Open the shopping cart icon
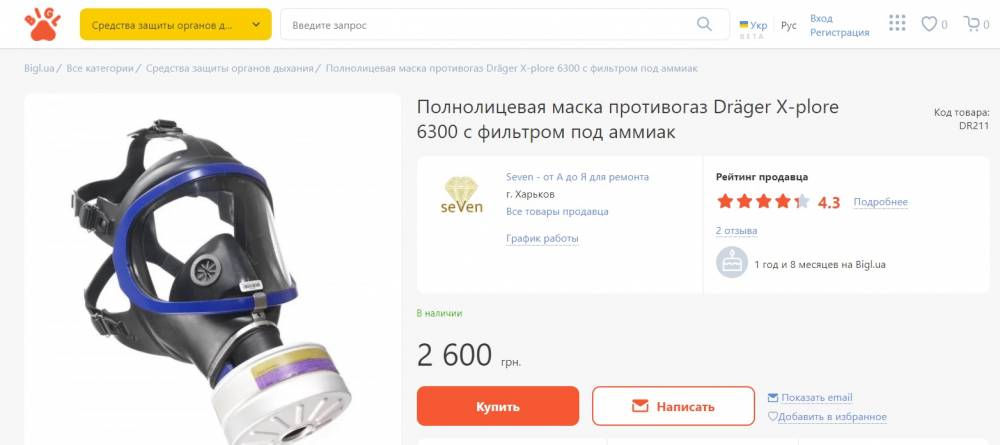The image size is (1000, 445). coord(973,24)
